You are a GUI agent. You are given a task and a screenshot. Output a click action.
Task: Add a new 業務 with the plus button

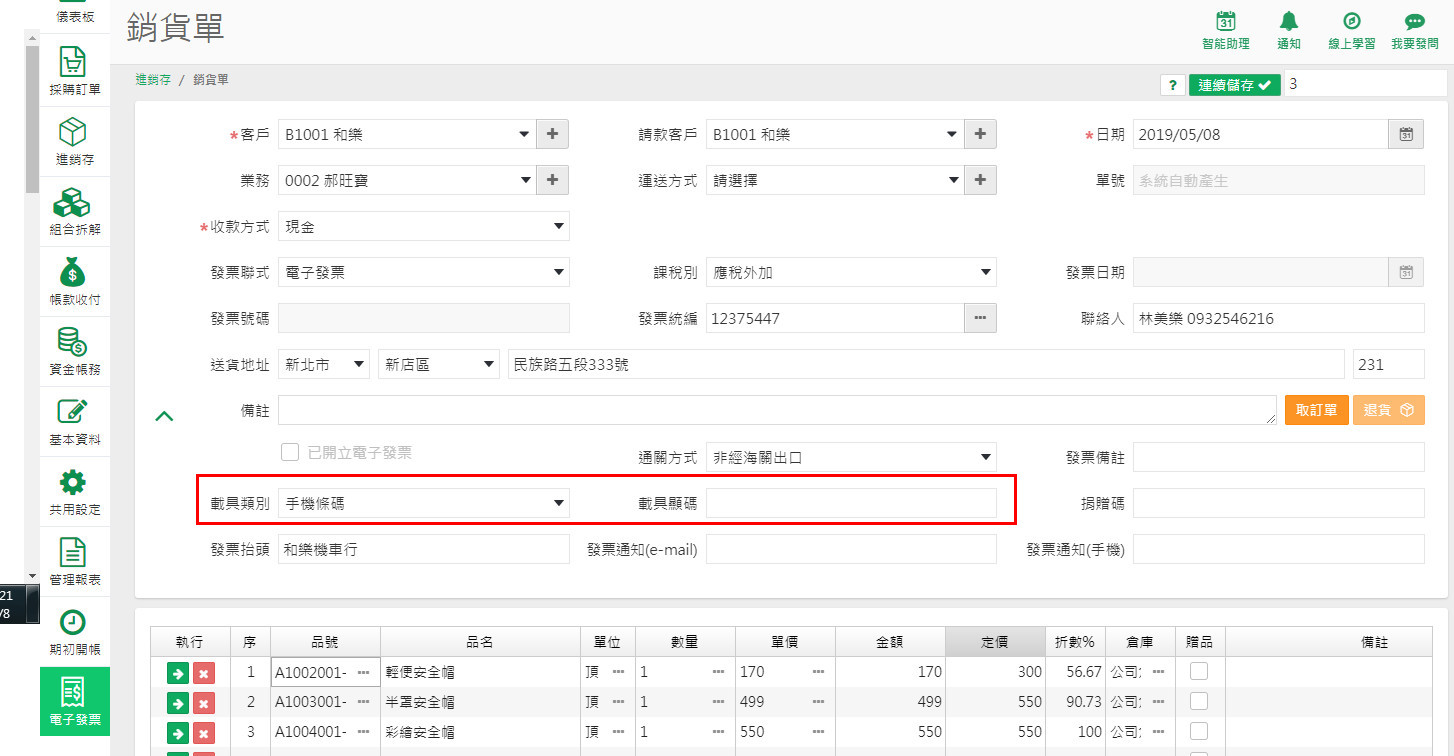click(553, 180)
